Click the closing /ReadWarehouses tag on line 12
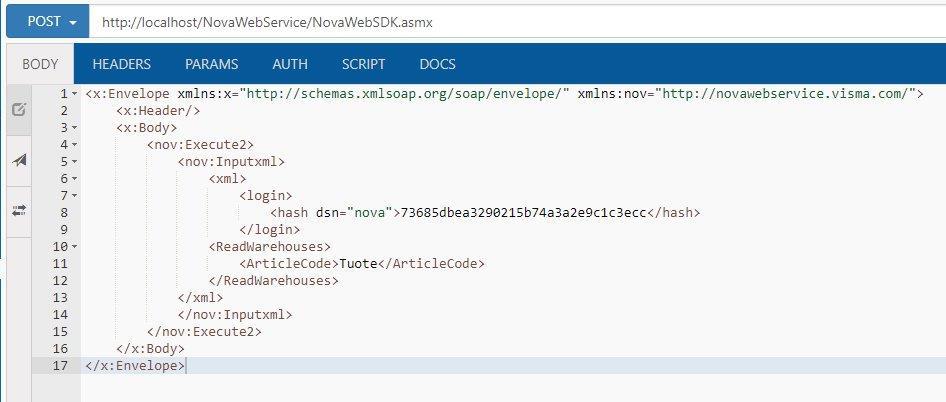The width and height of the screenshot is (946, 402). point(273,281)
